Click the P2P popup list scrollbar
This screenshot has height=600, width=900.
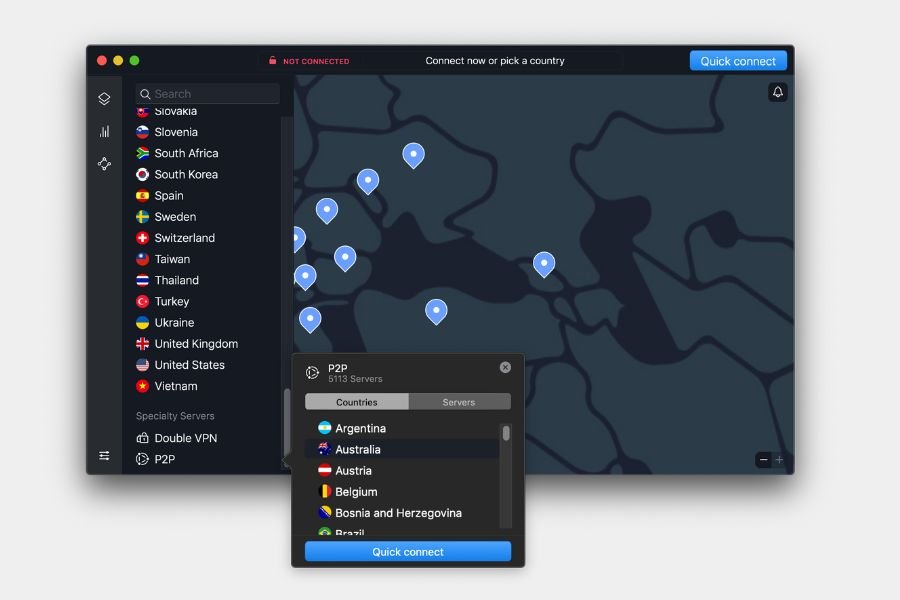pyautogui.click(x=506, y=434)
